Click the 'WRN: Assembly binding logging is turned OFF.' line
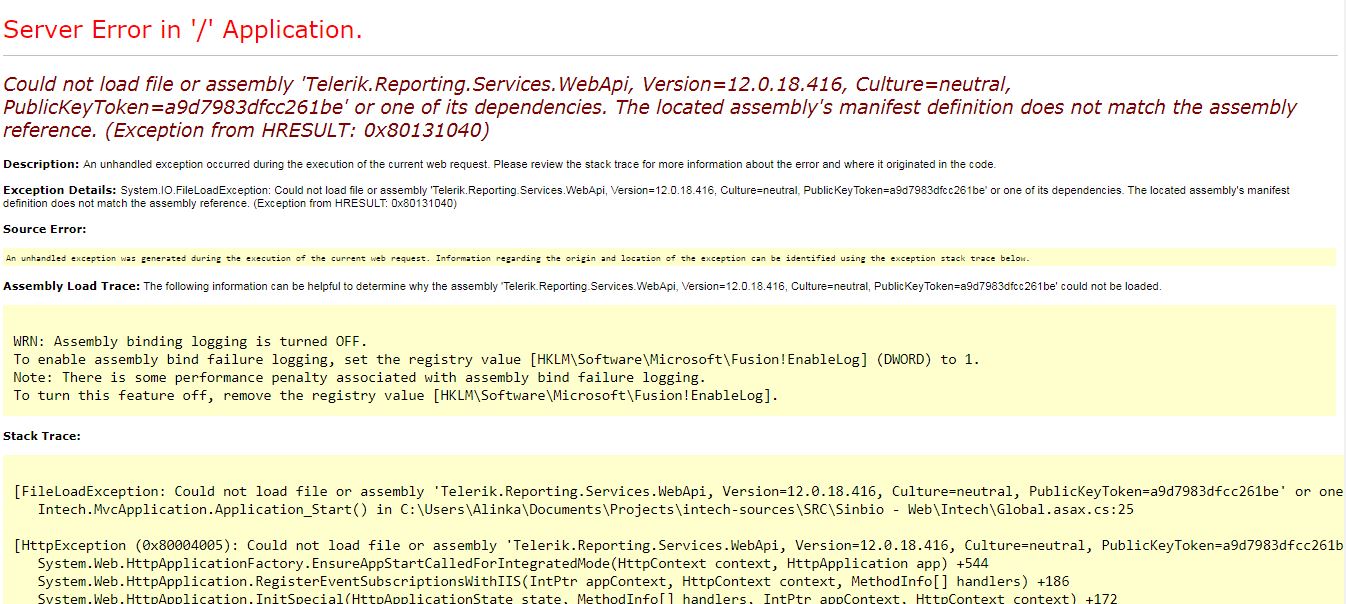The image size is (1346, 604). tap(190, 341)
